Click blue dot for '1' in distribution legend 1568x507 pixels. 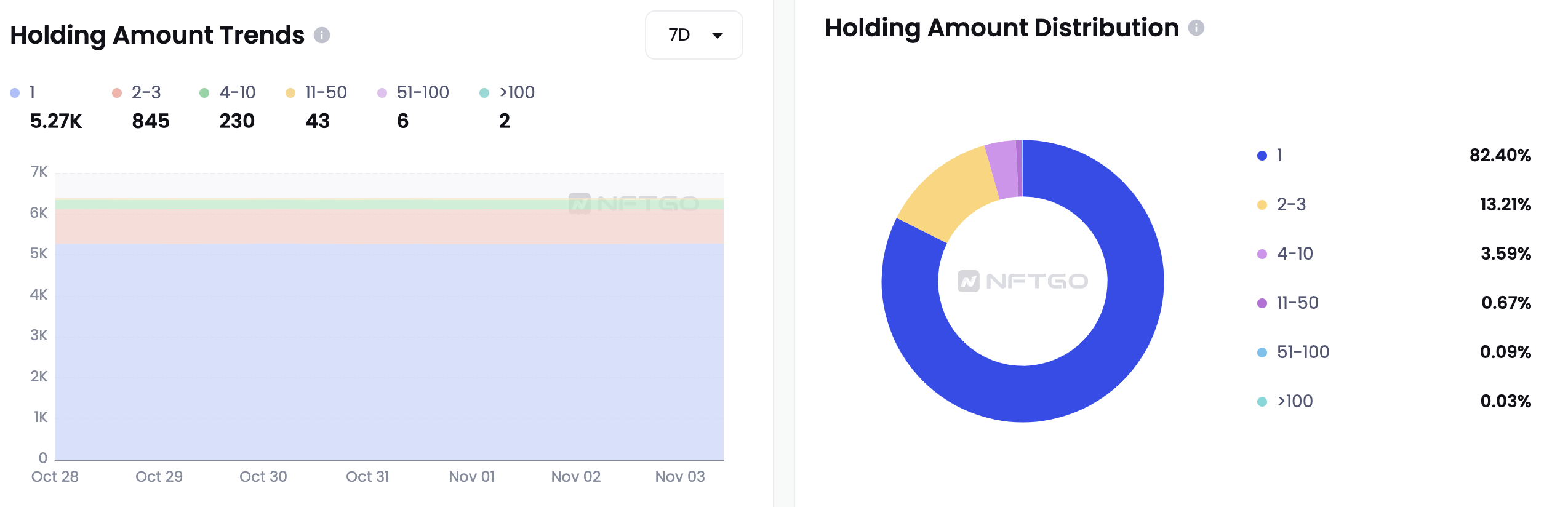point(1262,156)
